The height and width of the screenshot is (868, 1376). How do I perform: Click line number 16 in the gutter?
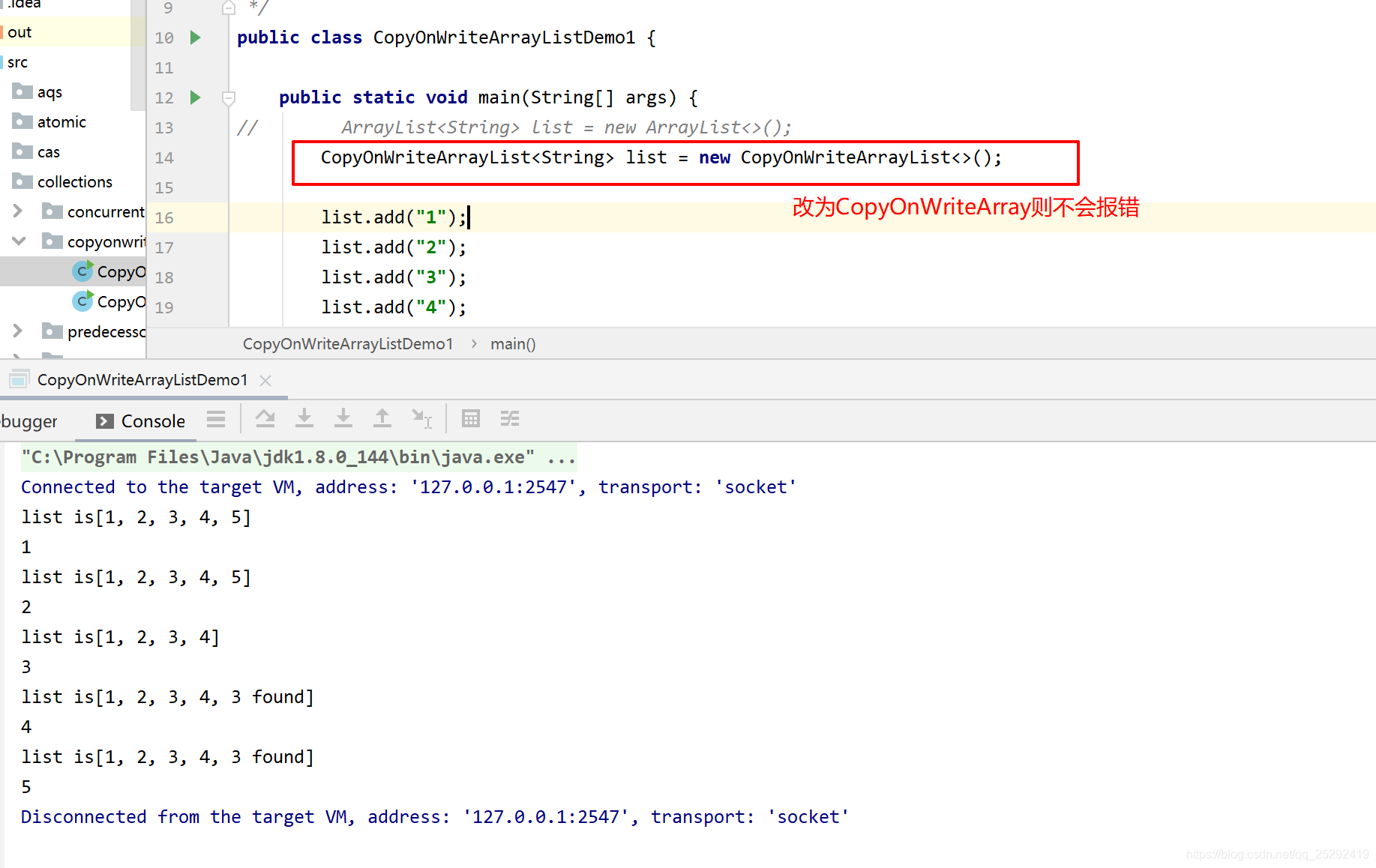pos(164,218)
